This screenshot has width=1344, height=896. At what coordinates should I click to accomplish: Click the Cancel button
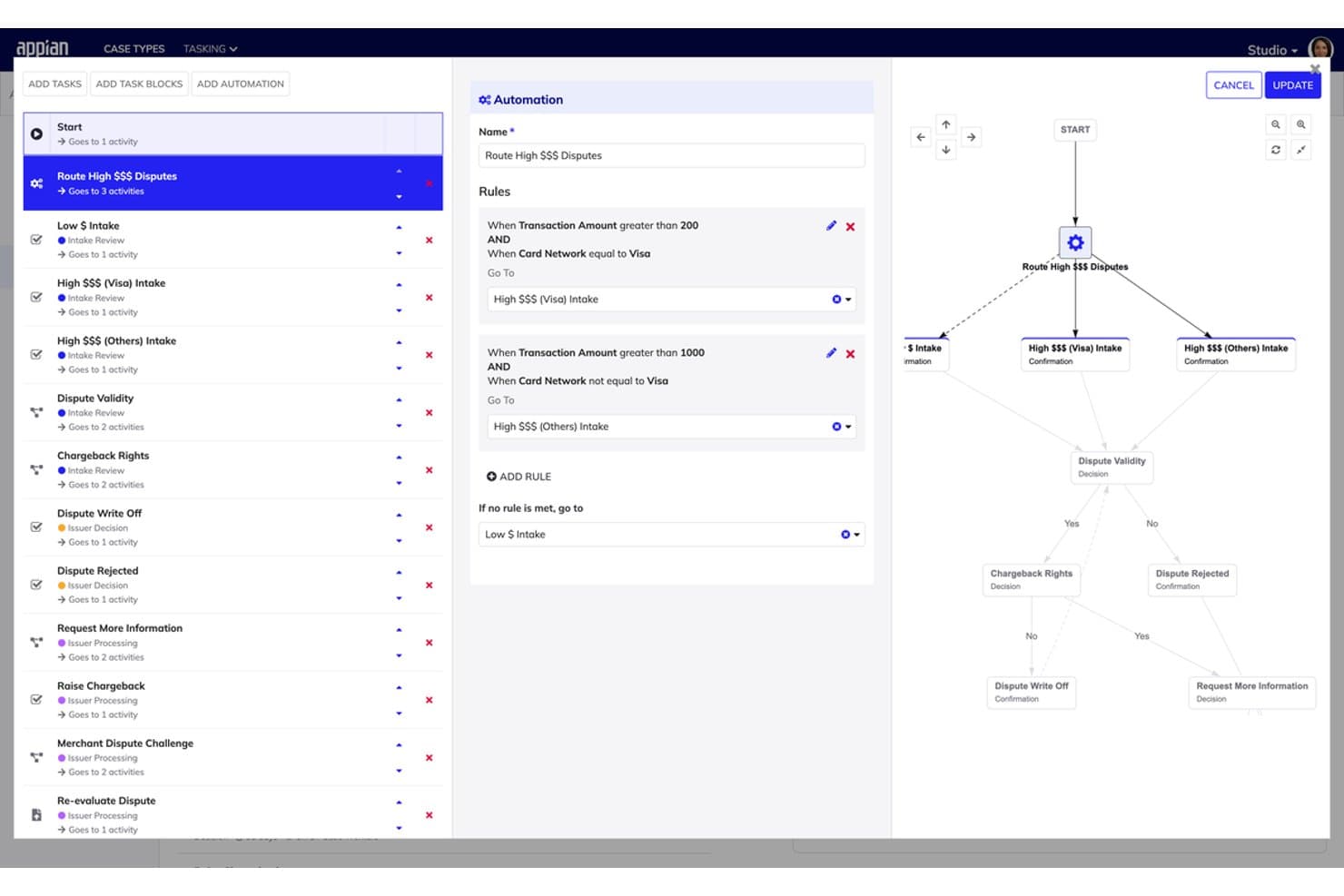click(1233, 85)
